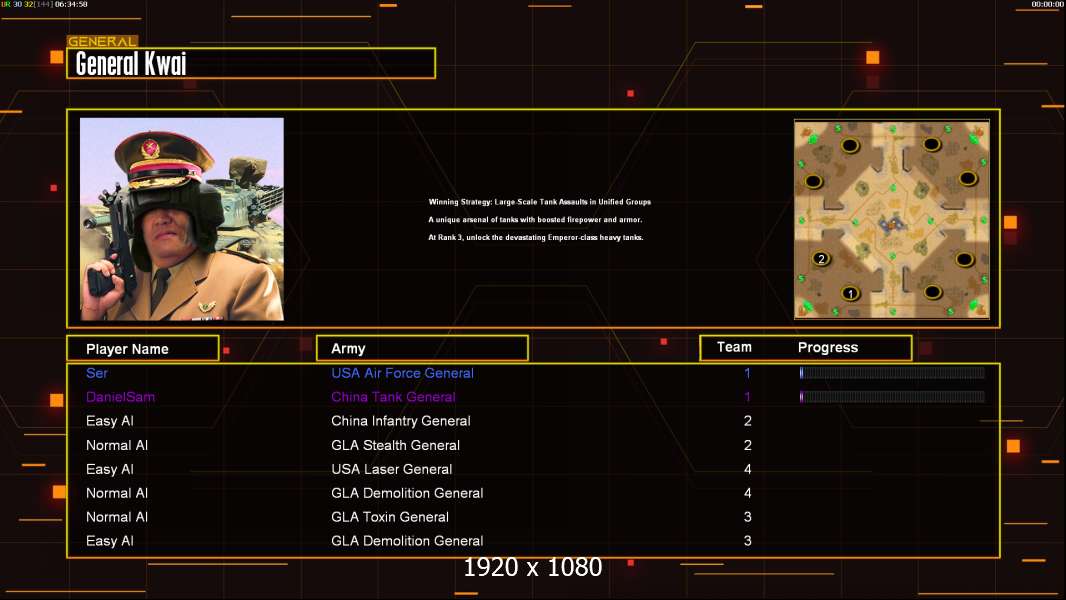Click the GLA Stealth General army entry
Image resolution: width=1066 pixels, height=600 pixels.
pos(395,445)
